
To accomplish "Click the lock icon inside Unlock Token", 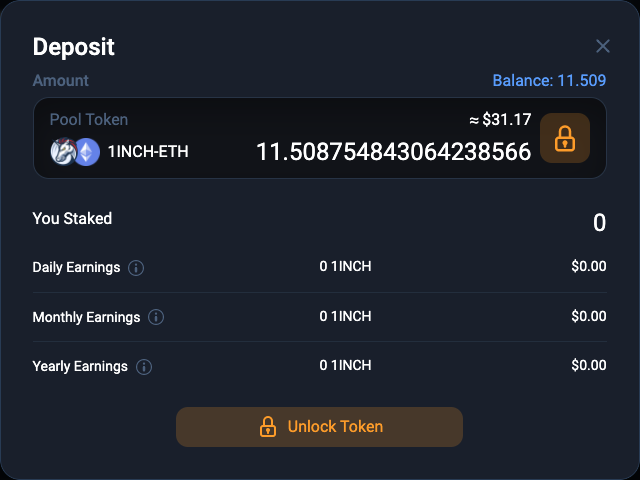I will pos(268,427).
